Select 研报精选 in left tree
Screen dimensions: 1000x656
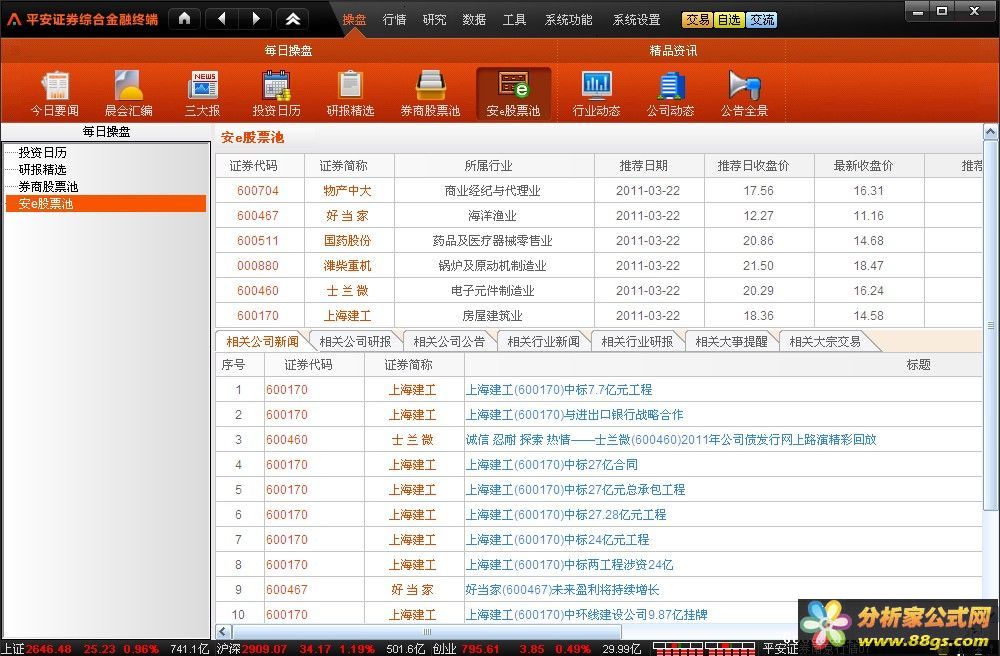pyautogui.click(x=42, y=170)
